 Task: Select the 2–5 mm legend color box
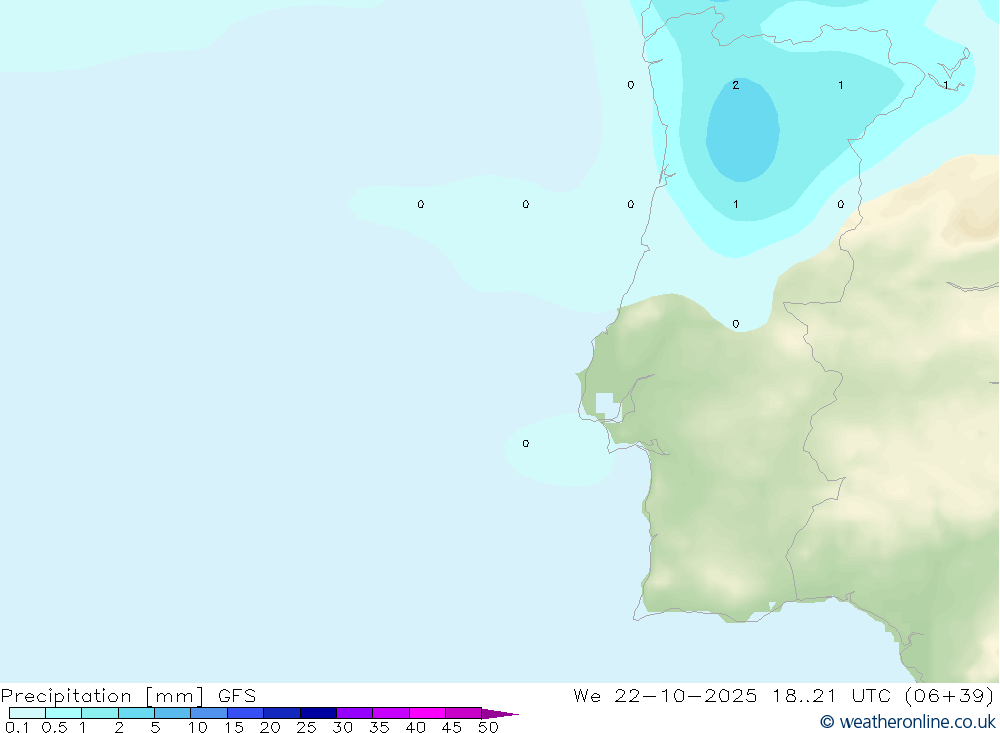136,713
